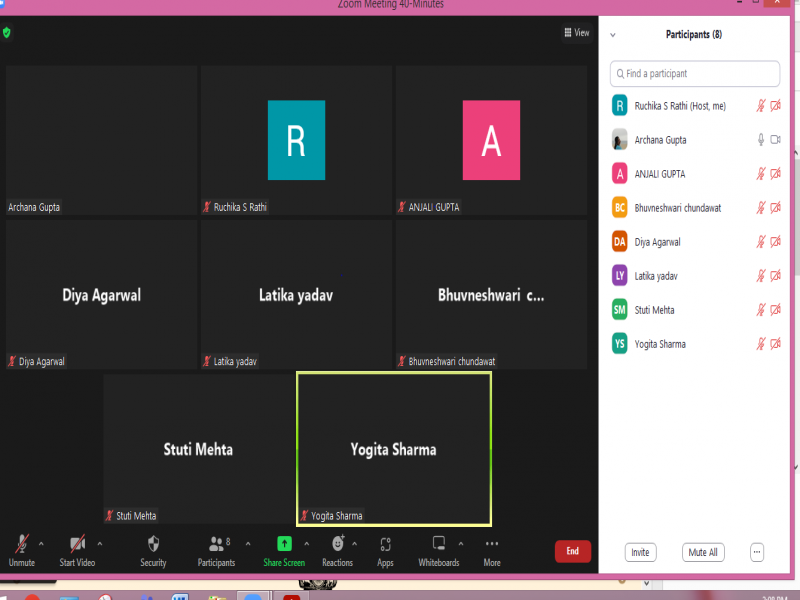Toggle Start Video camera button

point(77,545)
